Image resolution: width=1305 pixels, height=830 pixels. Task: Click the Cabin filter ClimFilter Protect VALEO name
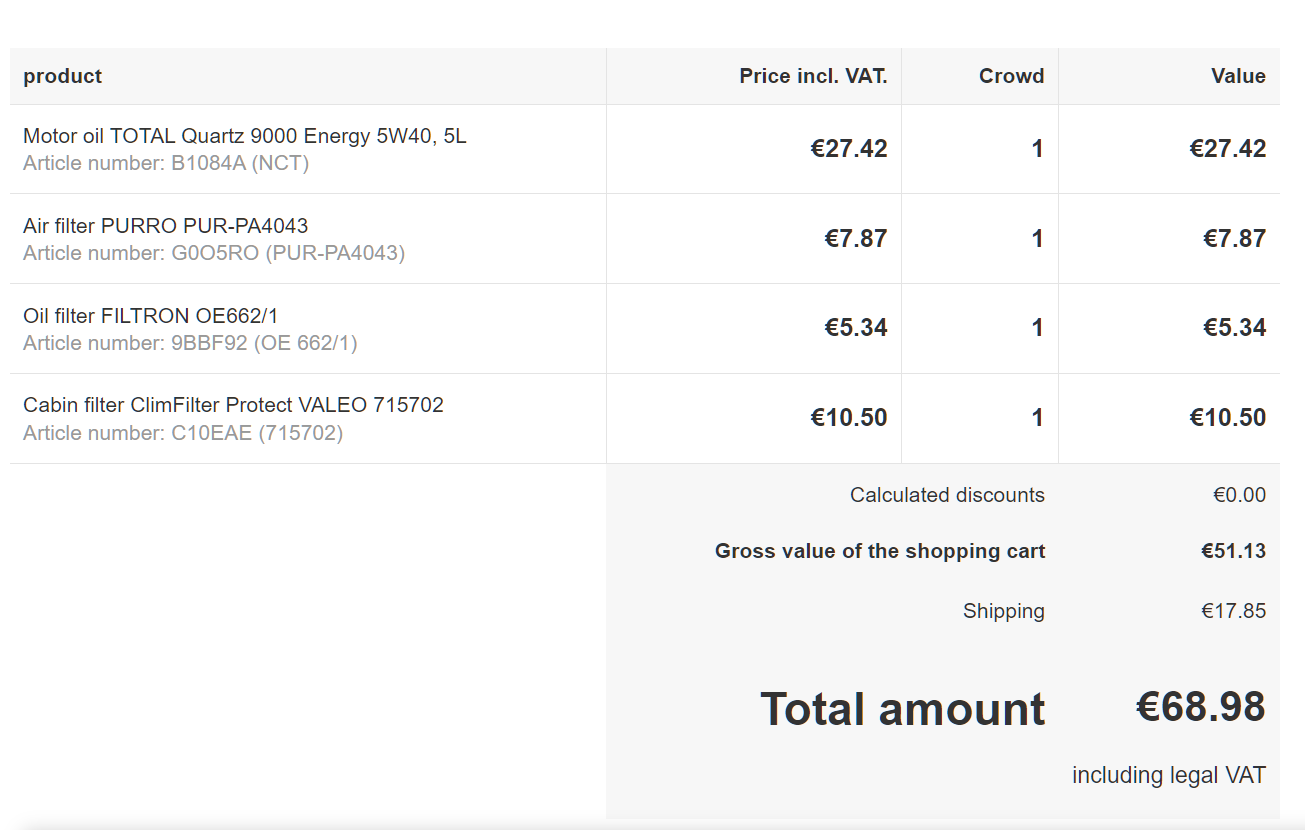coord(233,405)
